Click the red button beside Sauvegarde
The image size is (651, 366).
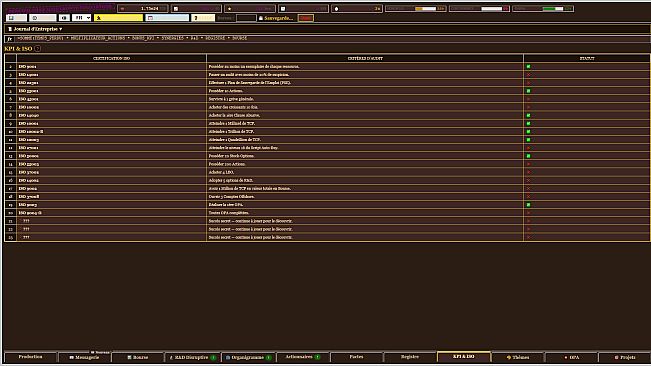click(306, 18)
